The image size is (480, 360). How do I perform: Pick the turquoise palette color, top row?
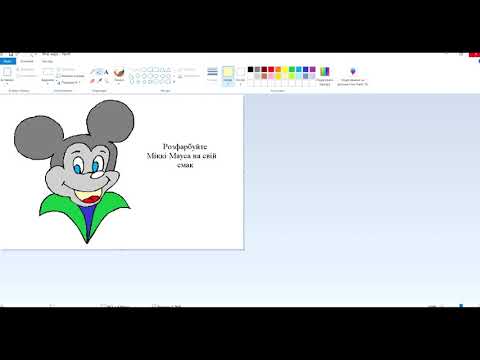click(x=299, y=69)
